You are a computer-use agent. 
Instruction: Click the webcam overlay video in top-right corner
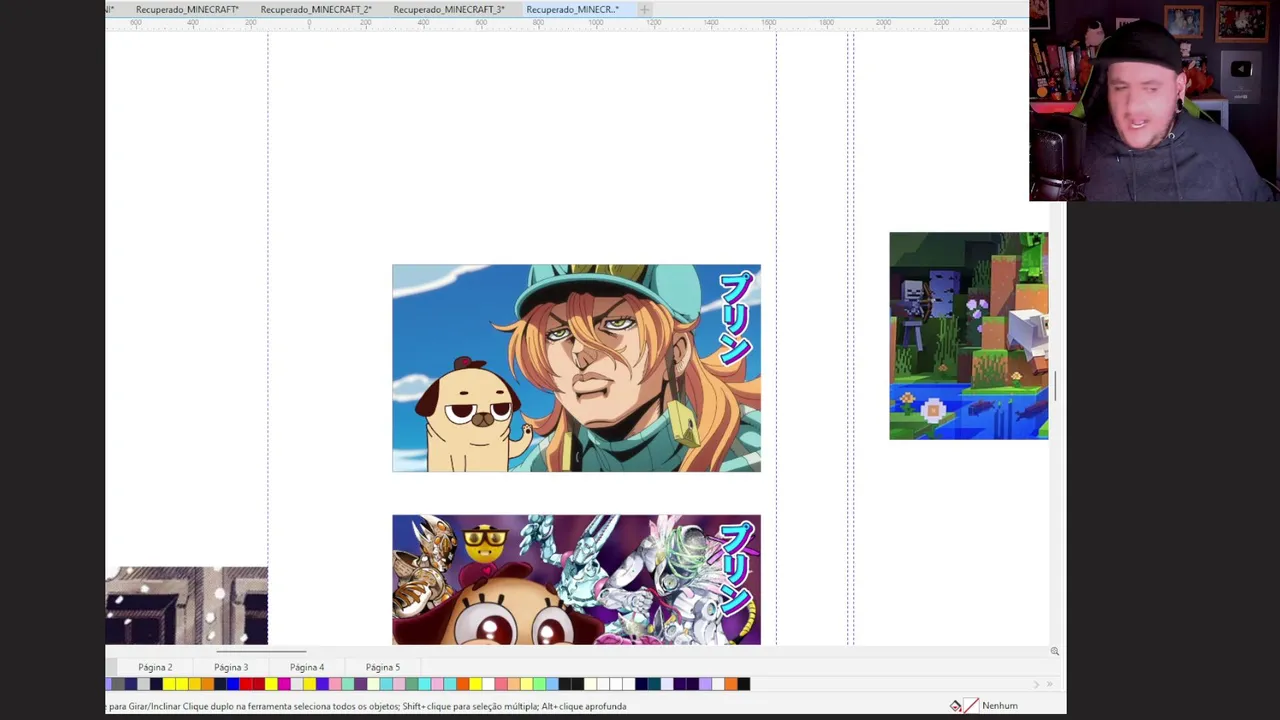[1154, 100]
